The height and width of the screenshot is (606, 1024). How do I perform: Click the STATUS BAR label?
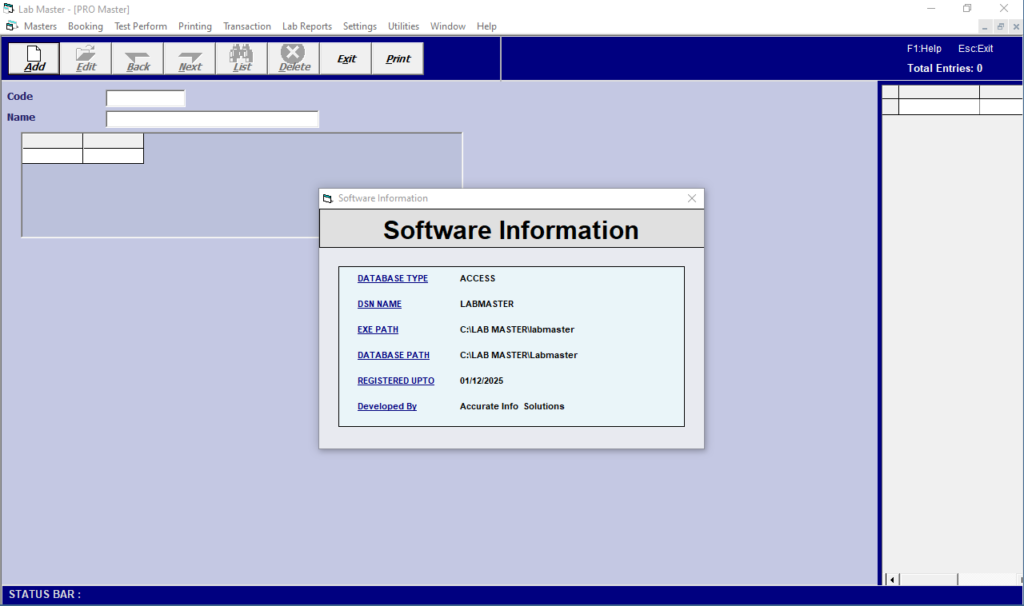44,594
